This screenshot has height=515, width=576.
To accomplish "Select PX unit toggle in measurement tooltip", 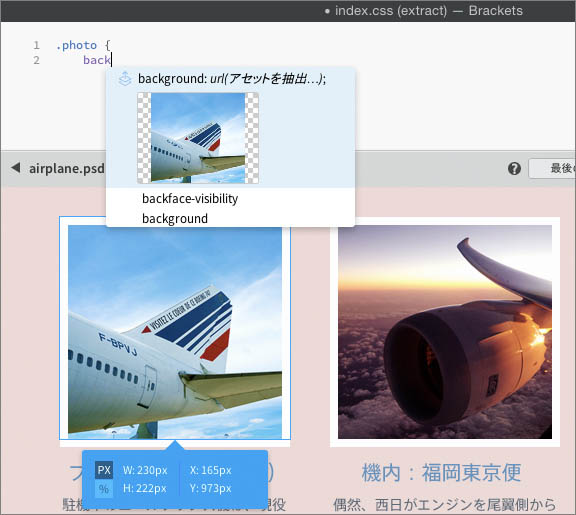I will pyautogui.click(x=104, y=470).
